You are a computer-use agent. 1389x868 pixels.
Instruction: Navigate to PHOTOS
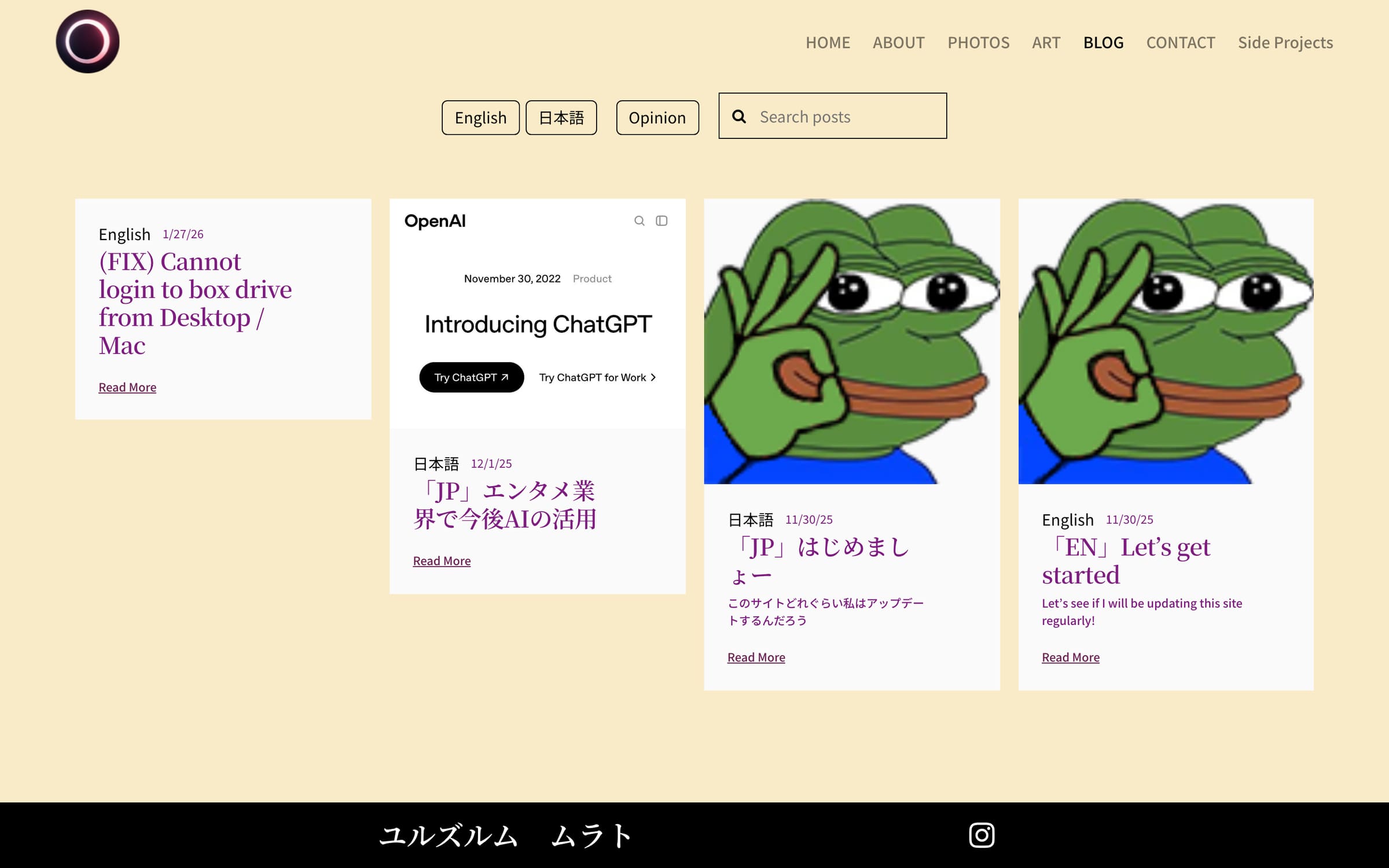tap(978, 42)
